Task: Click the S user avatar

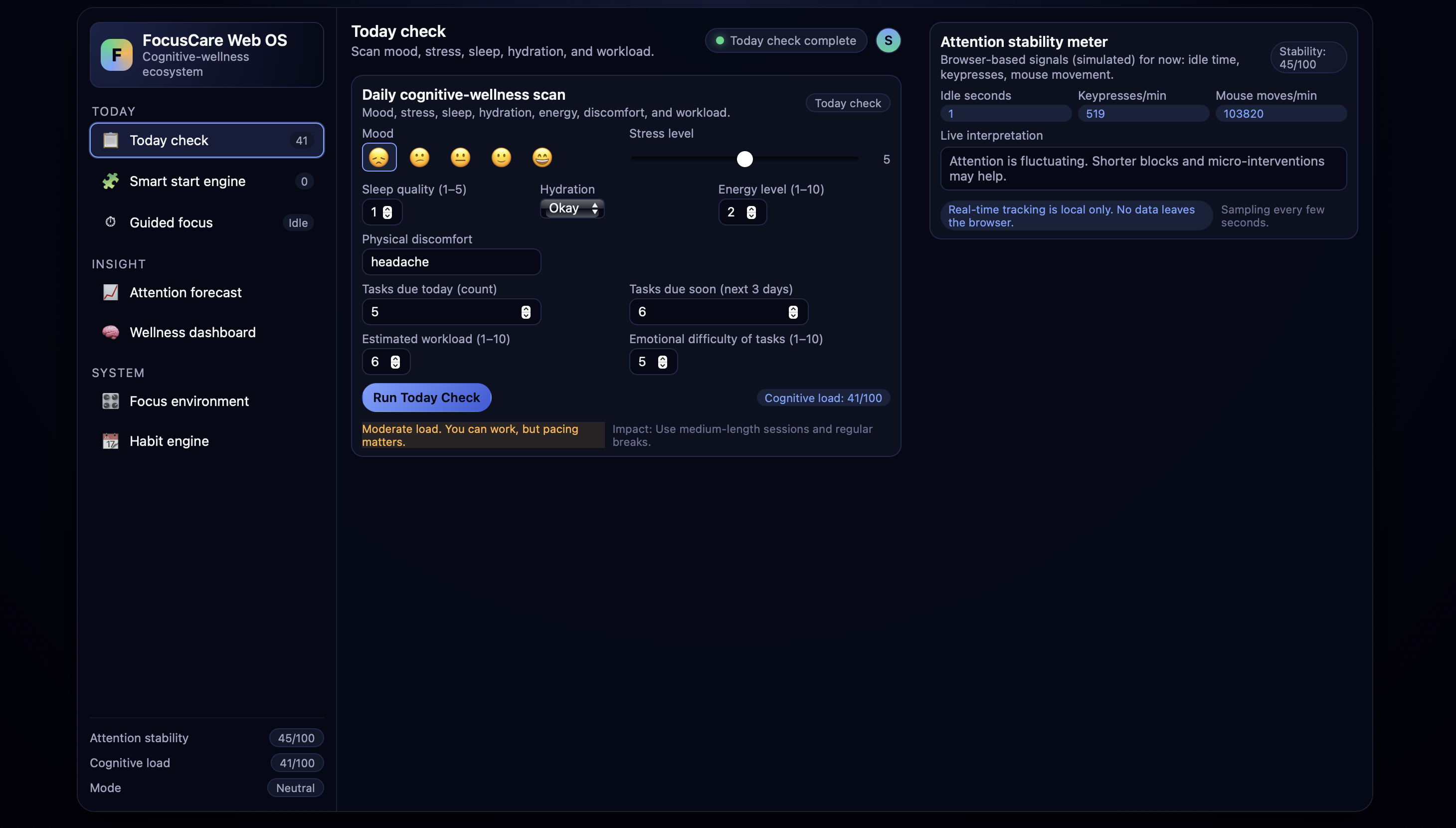Action: coord(888,40)
